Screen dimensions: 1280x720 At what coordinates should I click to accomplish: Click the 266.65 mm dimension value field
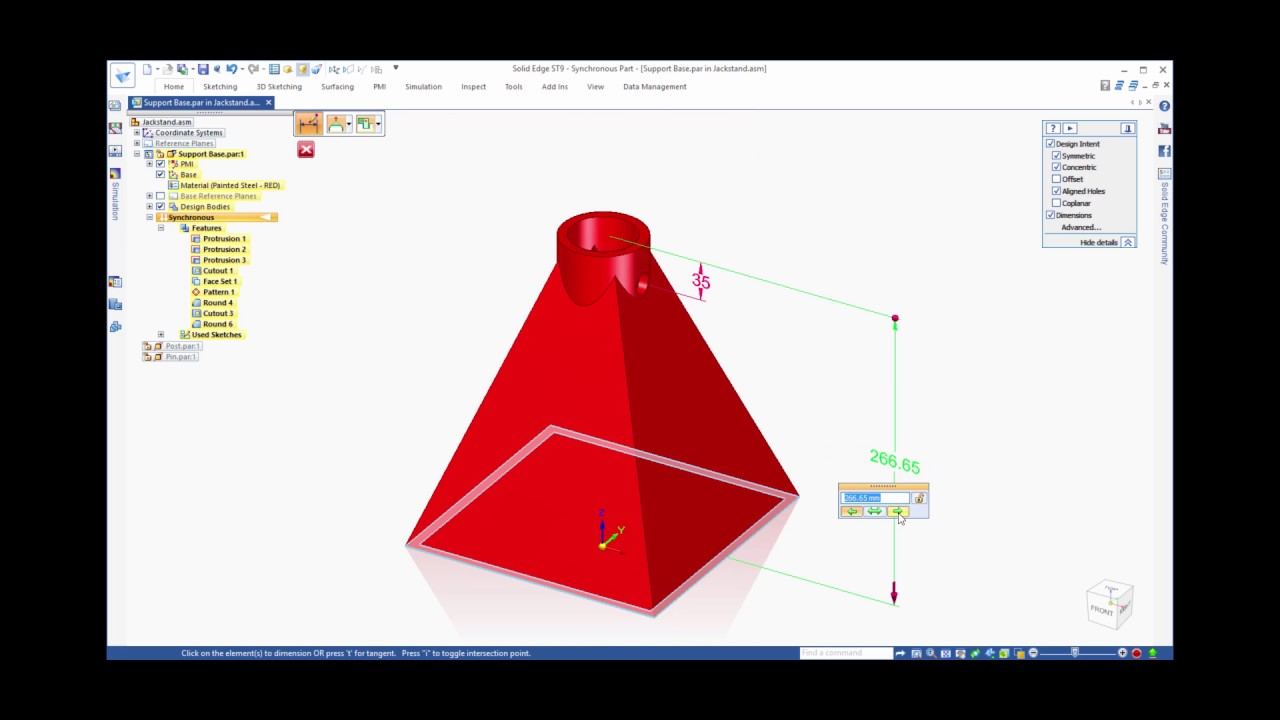point(875,498)
